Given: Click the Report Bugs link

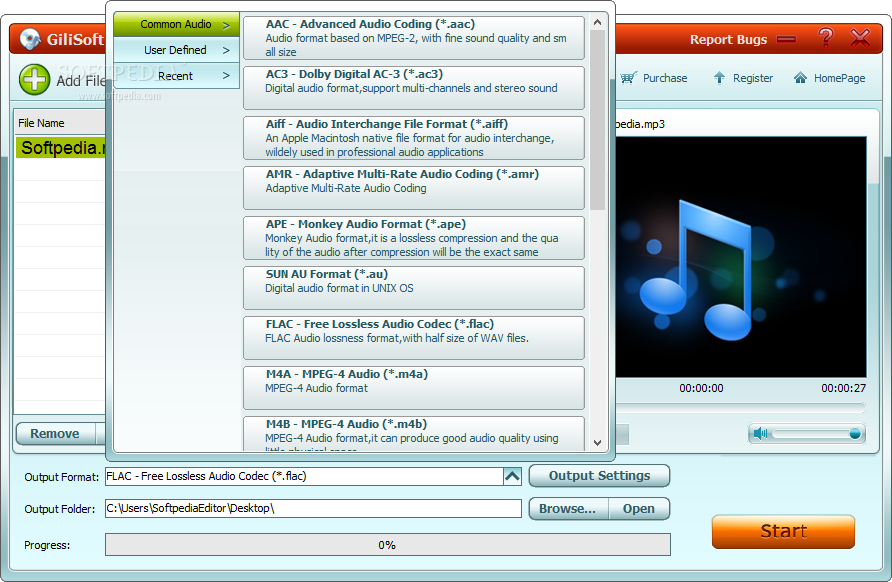Looking at the screenshot, I should pos(728,39).
